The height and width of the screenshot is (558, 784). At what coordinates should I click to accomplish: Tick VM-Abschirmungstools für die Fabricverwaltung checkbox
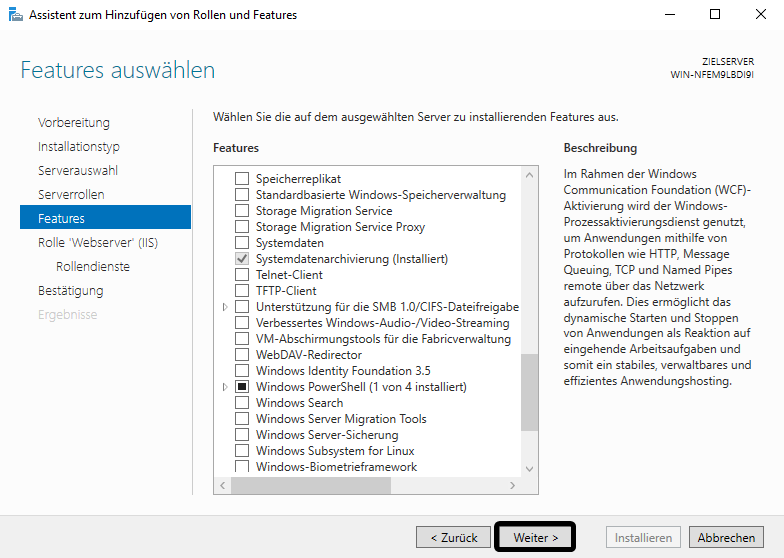242,338
